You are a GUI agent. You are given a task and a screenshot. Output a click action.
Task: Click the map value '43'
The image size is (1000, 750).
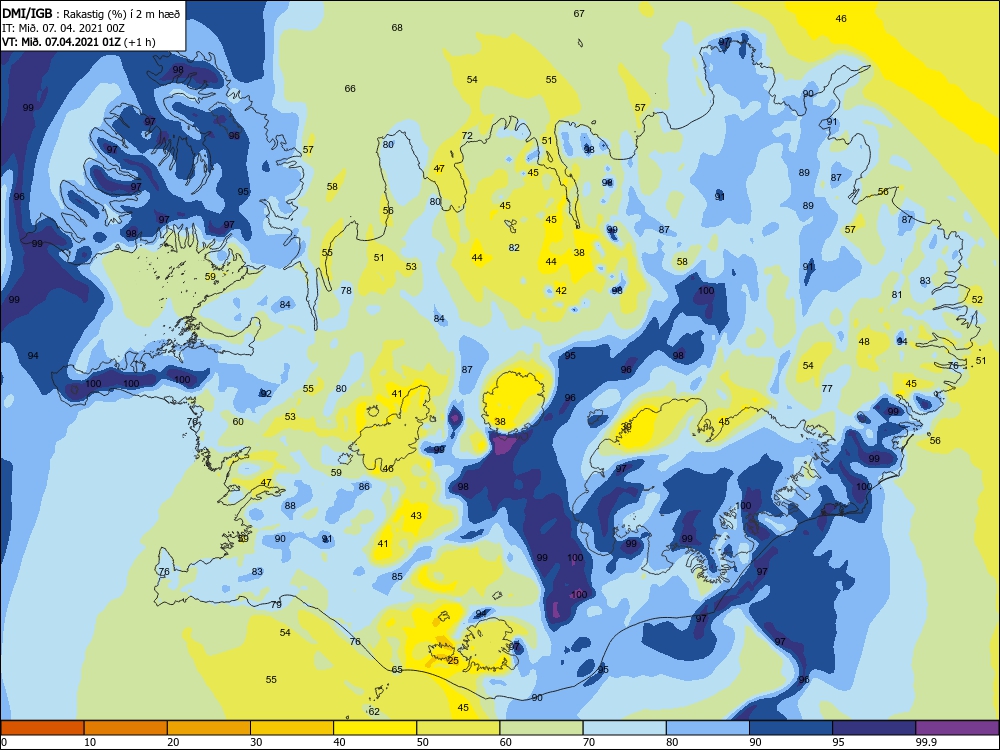(x=416, y=515)
